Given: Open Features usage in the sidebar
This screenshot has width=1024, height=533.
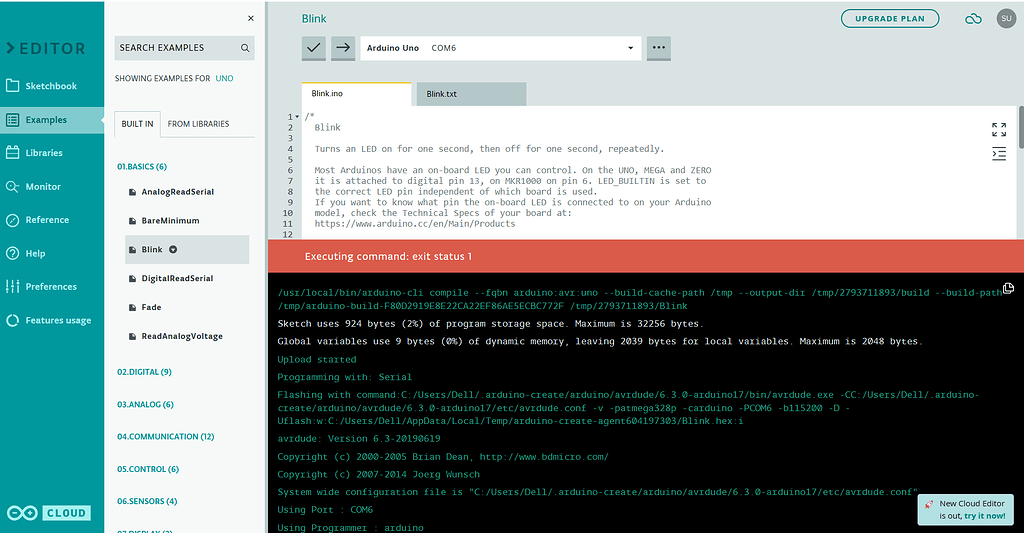Looking at the screenshot, I should (52, 320).
